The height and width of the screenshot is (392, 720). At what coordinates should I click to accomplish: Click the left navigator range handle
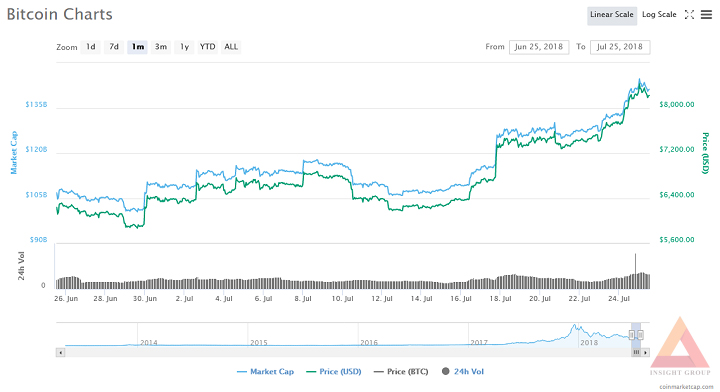[x=632, y=335]
